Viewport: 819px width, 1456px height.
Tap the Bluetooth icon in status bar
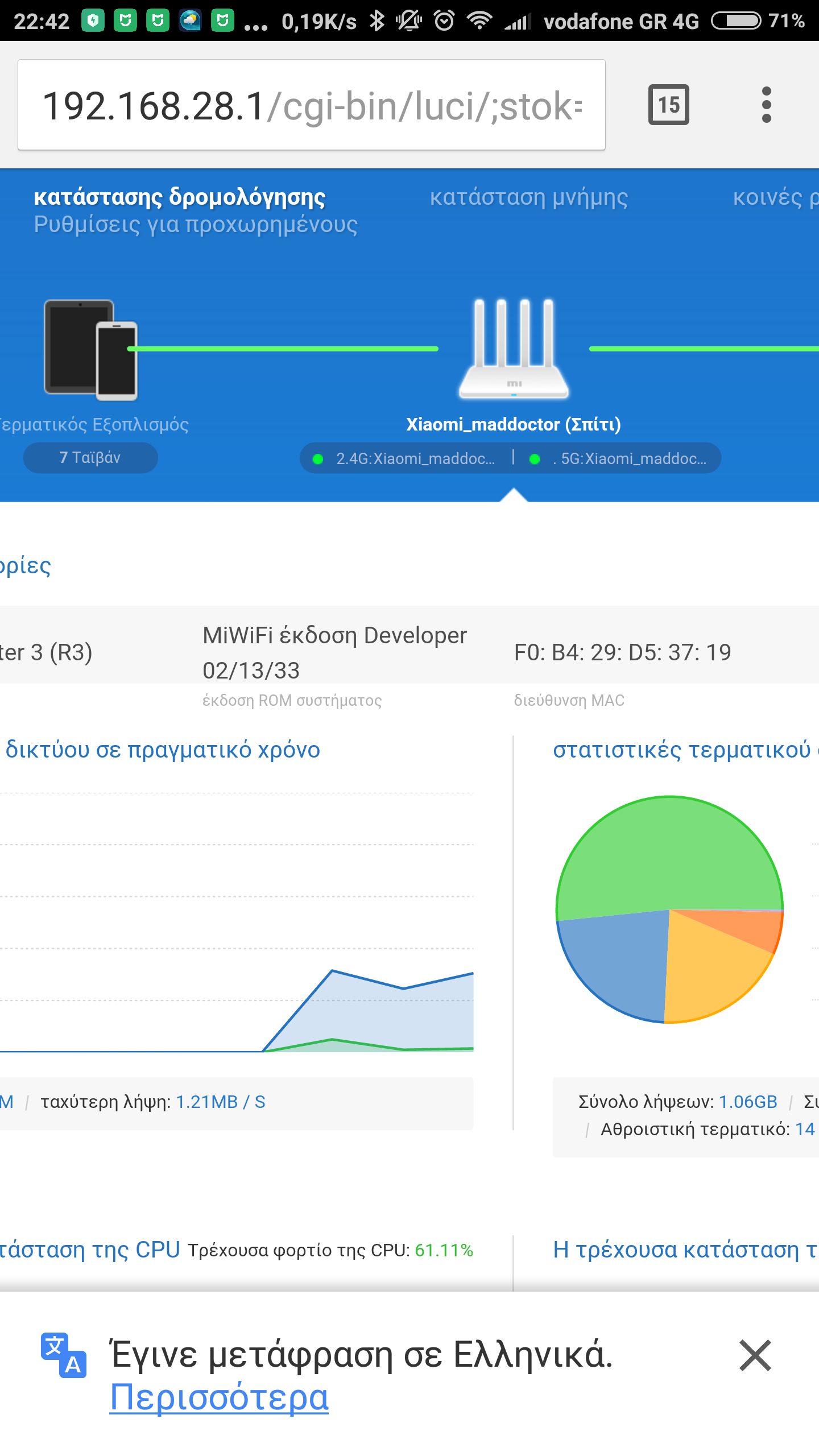pyautogui.click(x=377, y=21)
